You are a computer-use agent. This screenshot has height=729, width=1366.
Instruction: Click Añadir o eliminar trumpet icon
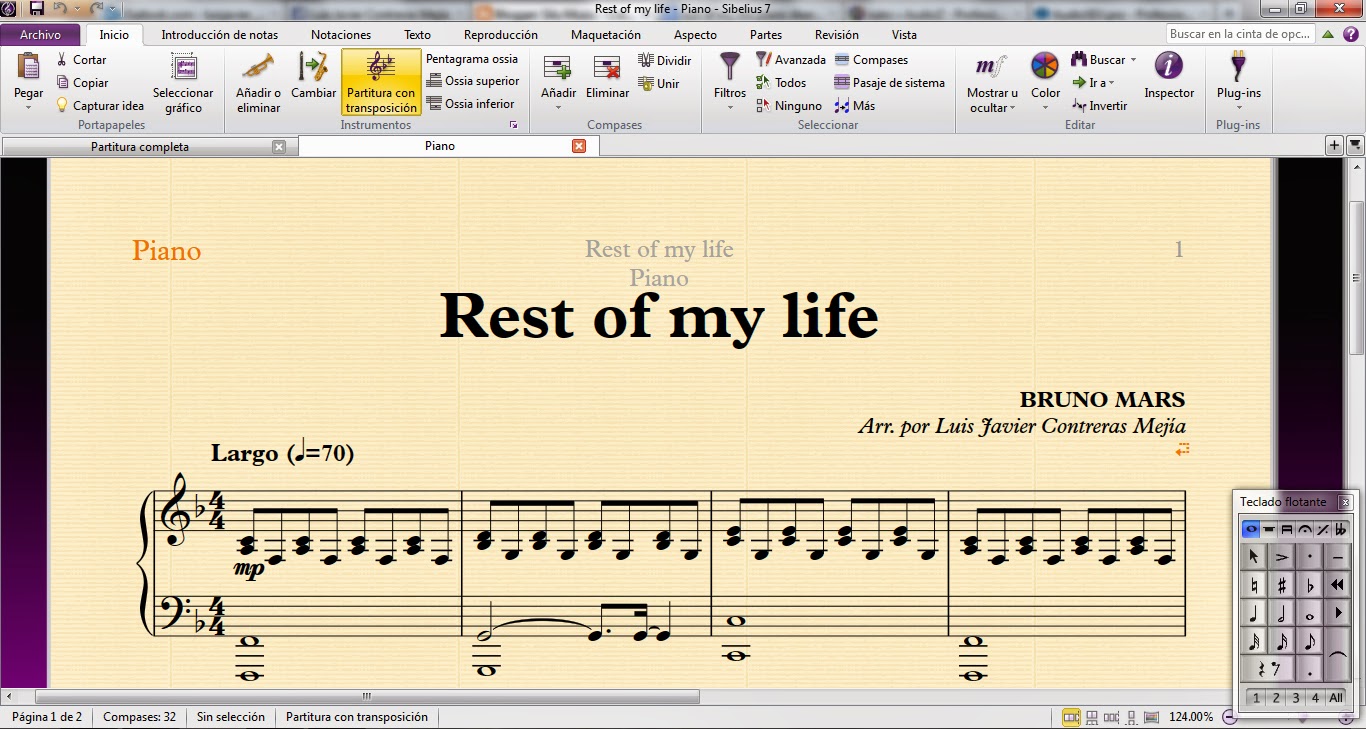point(258,66)
